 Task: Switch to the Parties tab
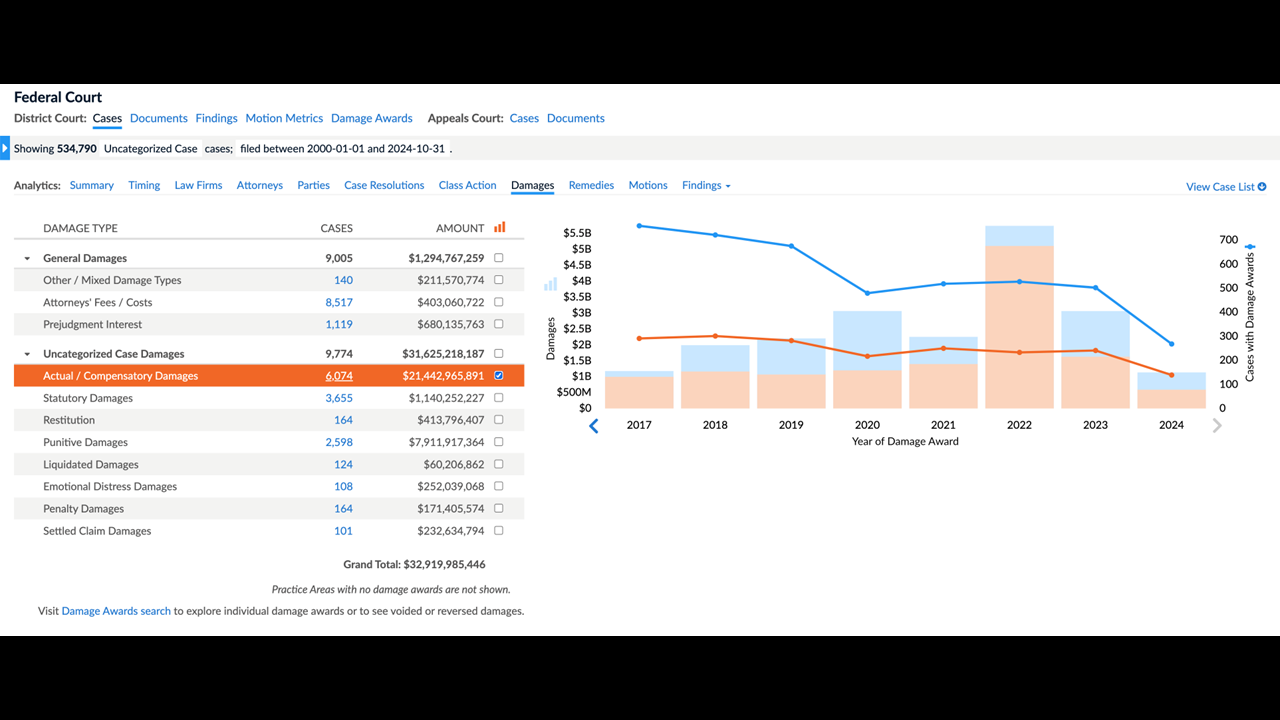[314, 185]
